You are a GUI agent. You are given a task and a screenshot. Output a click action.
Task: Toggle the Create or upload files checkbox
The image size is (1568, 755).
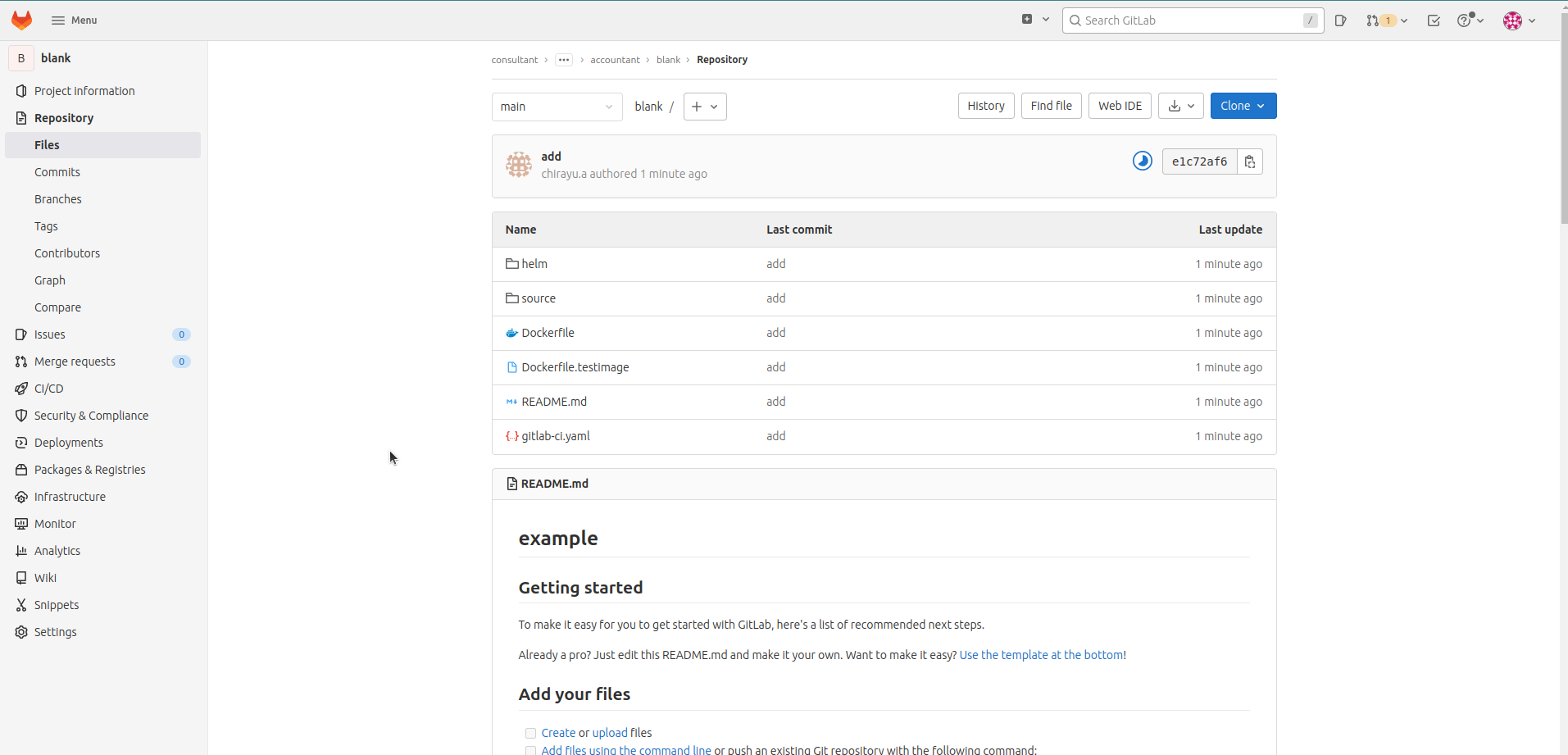click(x=530, y=734)
